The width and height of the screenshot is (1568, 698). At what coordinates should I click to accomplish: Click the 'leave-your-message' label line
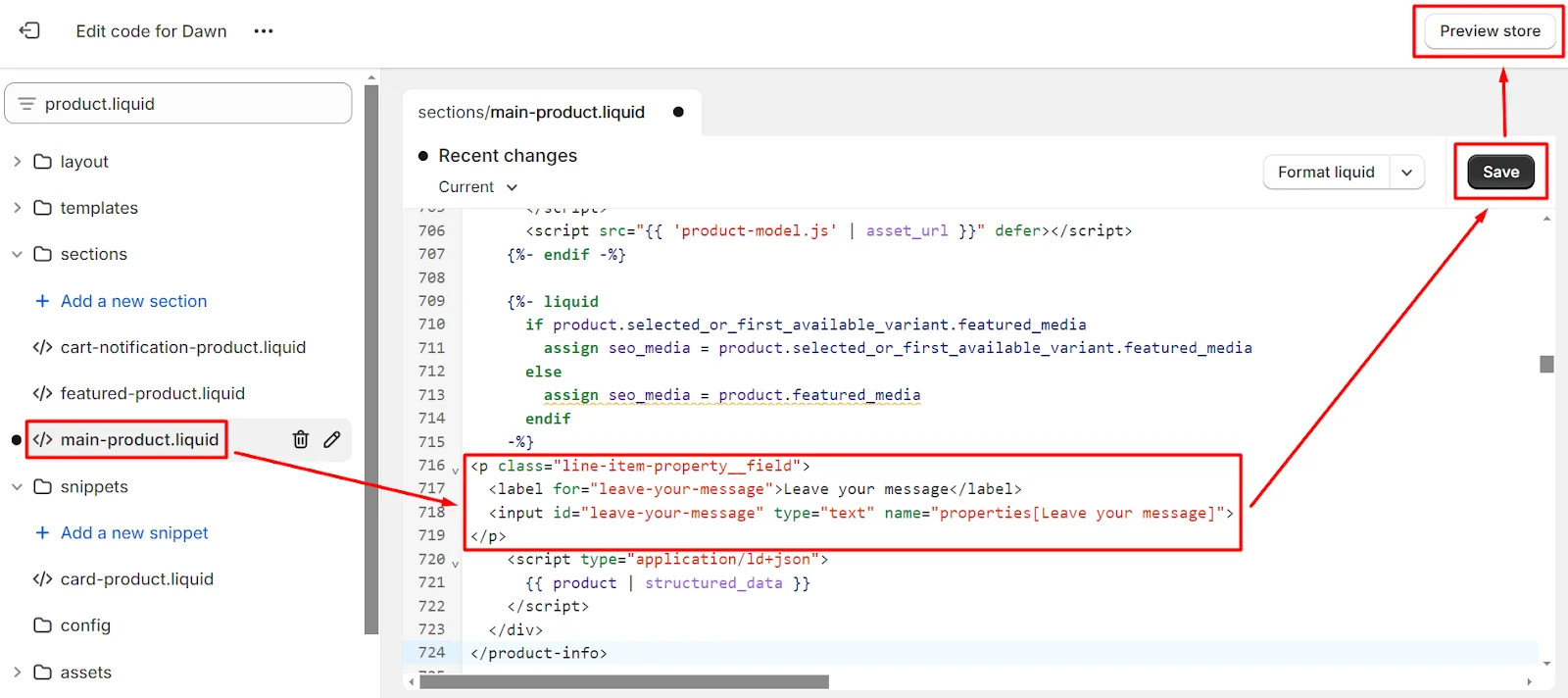pyautogui.click(x=755, y=489)
